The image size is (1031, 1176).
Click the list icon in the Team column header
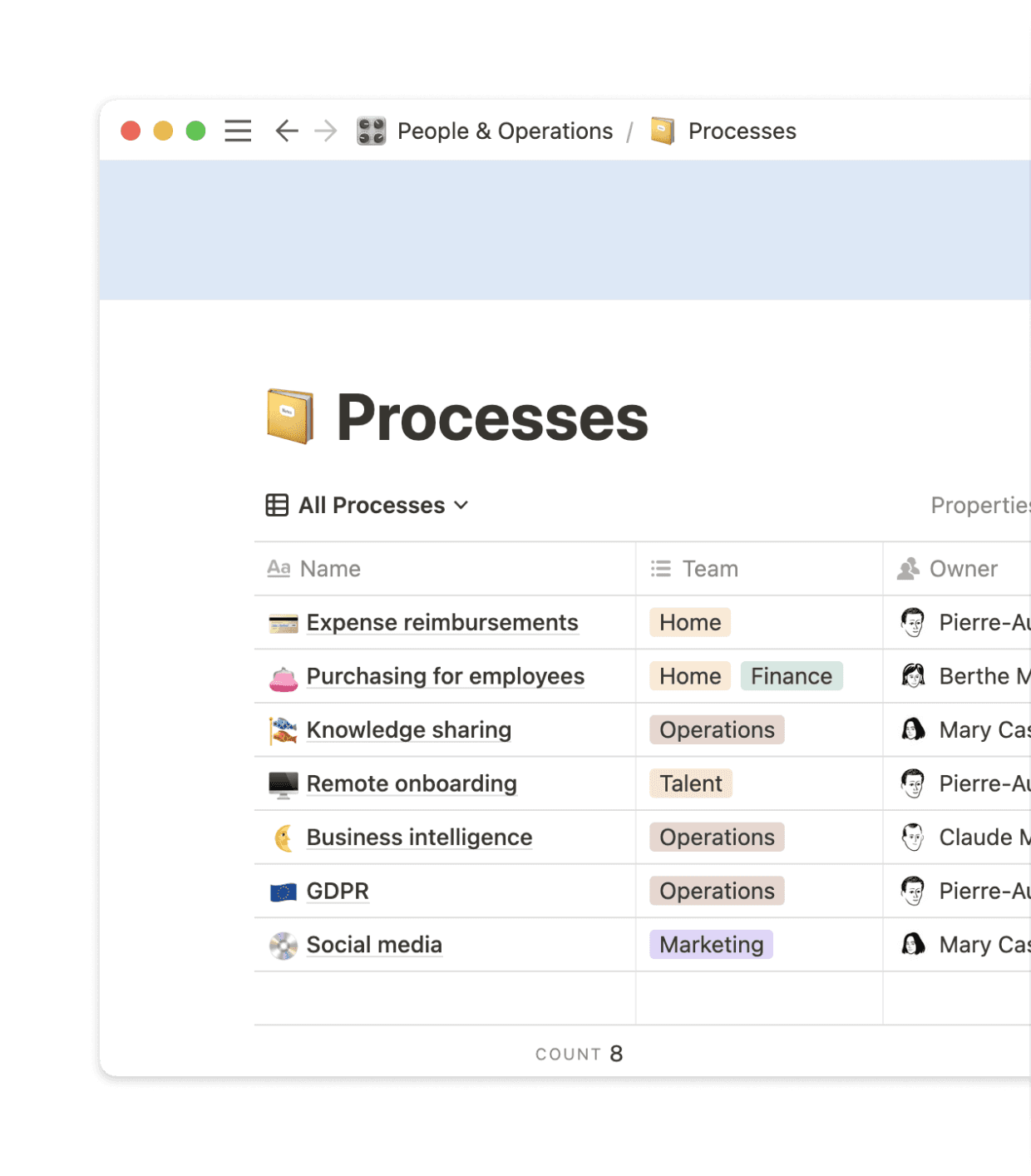pos(659,568)
